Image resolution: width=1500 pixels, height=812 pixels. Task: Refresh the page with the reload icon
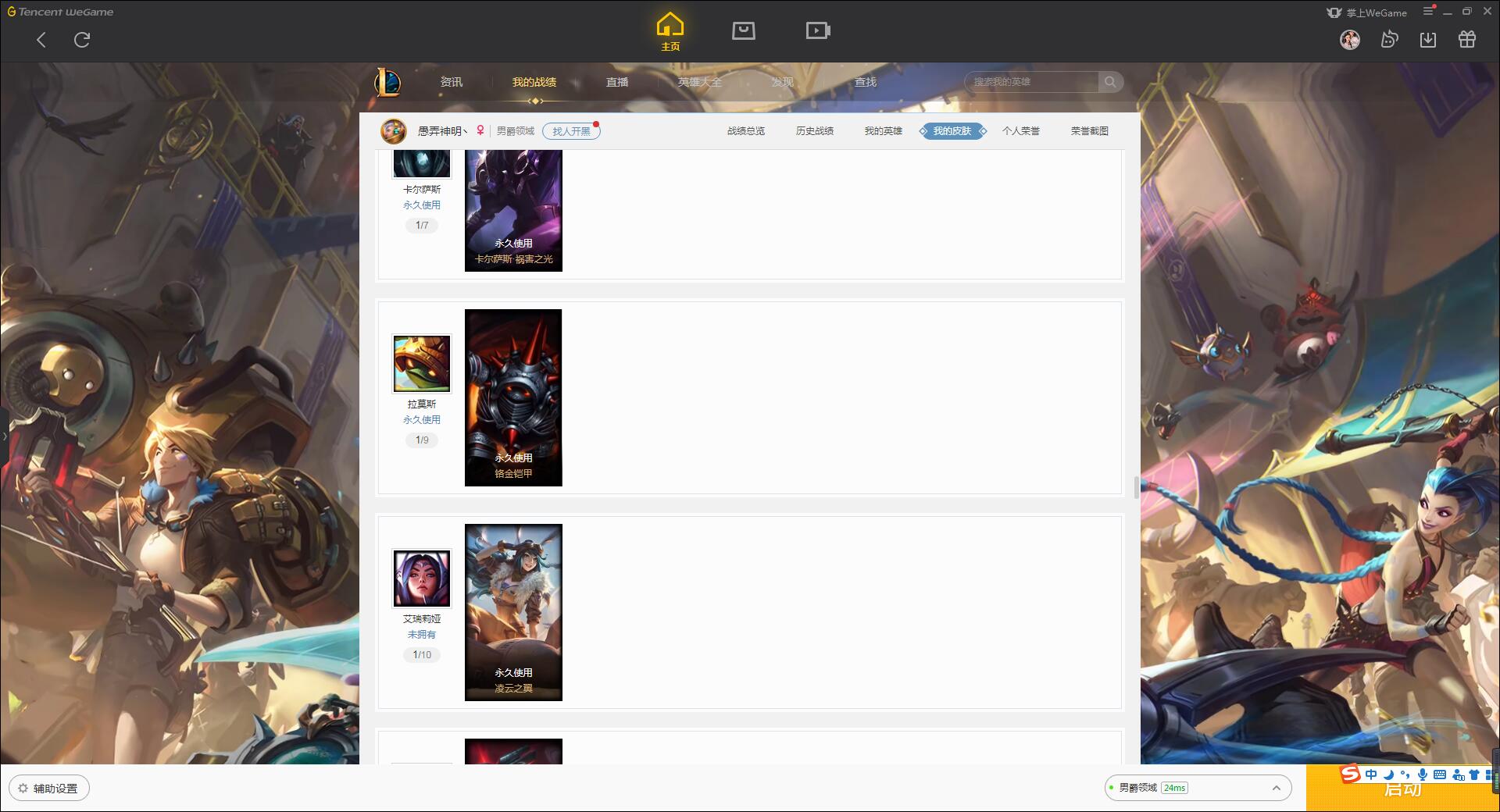[82, 40]
